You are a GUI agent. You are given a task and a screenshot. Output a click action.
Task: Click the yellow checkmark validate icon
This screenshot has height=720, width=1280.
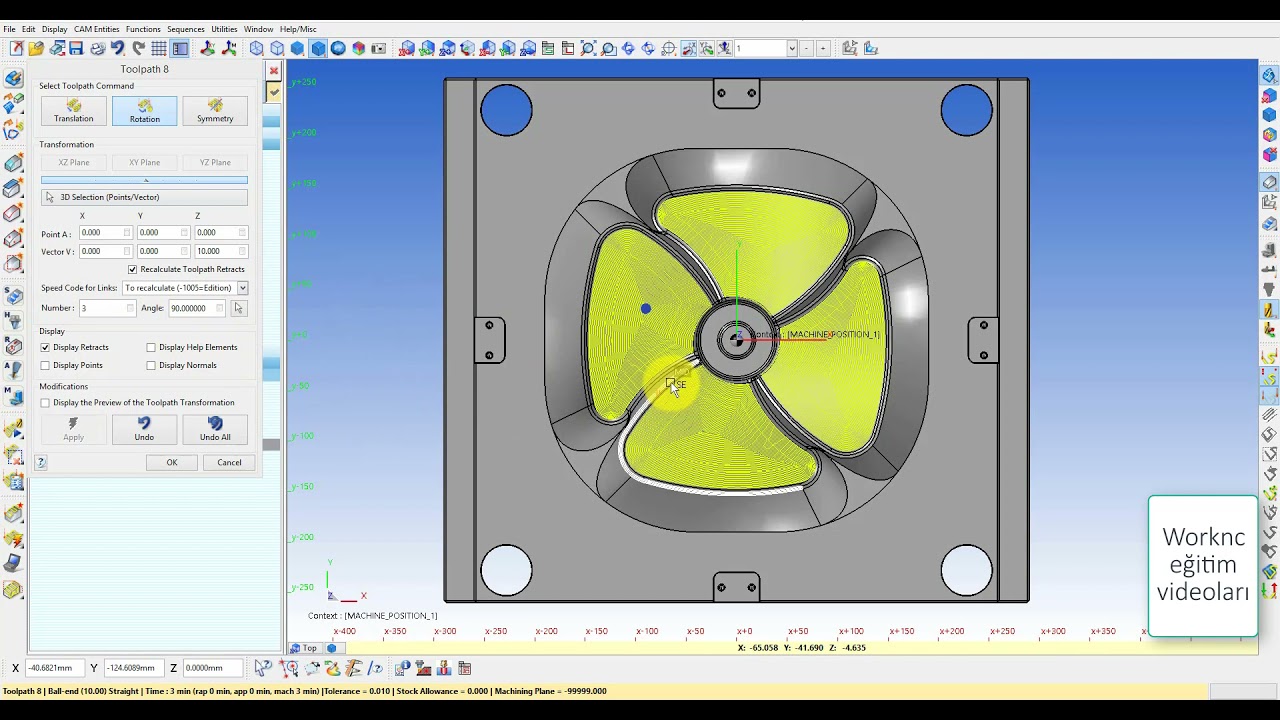pyautogui.click(x=274, y=91)
